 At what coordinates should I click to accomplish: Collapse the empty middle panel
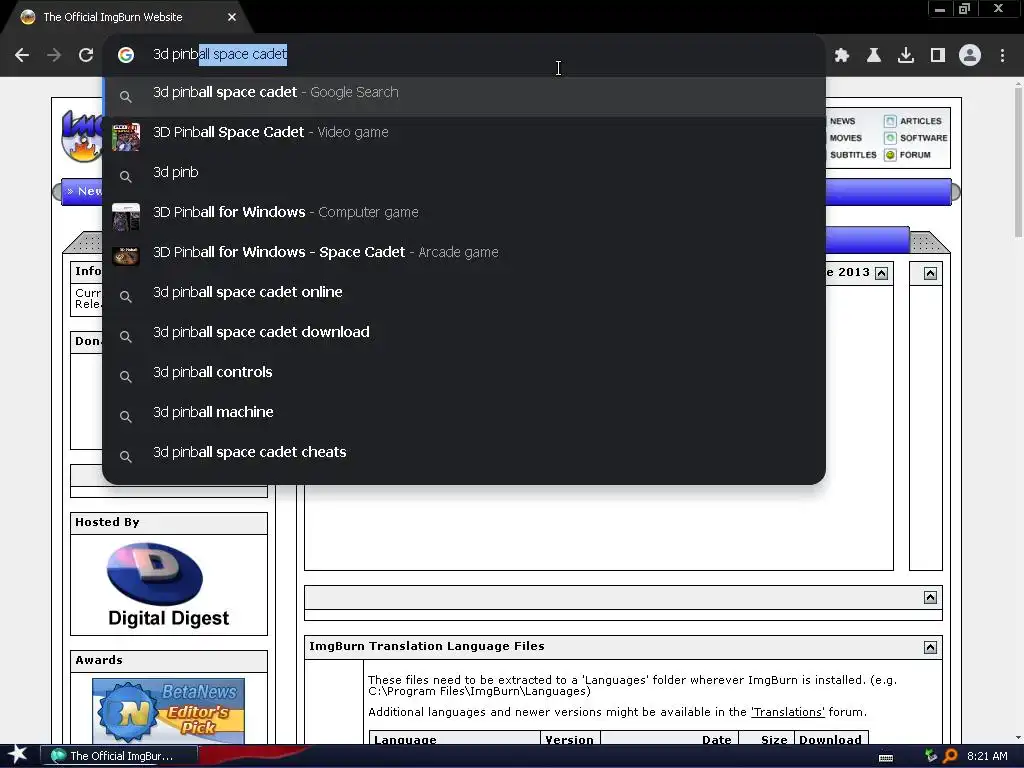pyautogui.click(x=931, y=598)
